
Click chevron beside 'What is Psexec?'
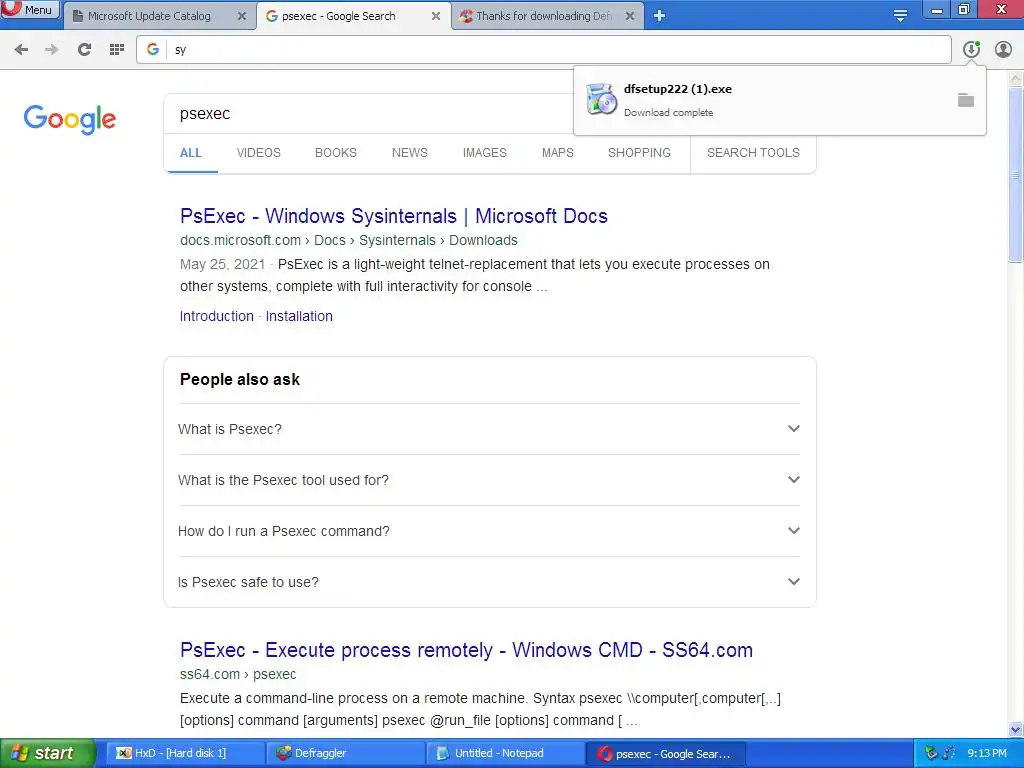click(x=793, y=429)
